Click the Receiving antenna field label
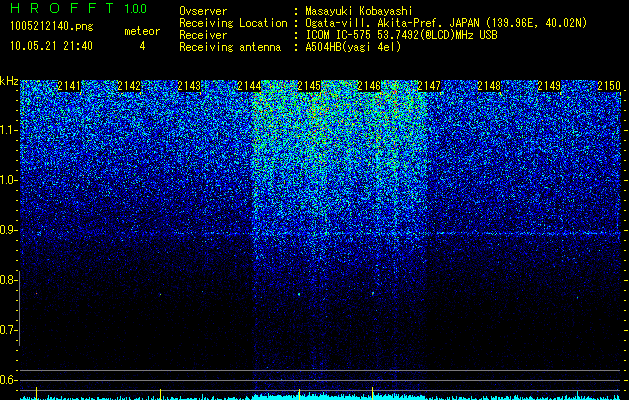 click(230, 47)
